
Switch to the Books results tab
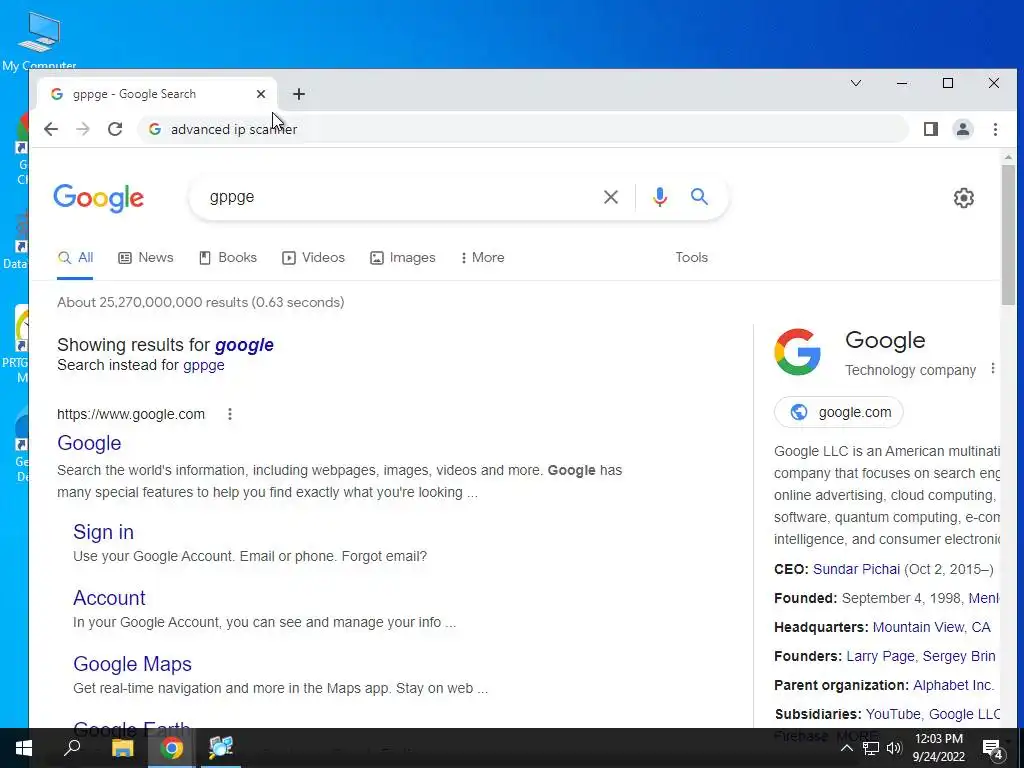click(x=227, y=257)
